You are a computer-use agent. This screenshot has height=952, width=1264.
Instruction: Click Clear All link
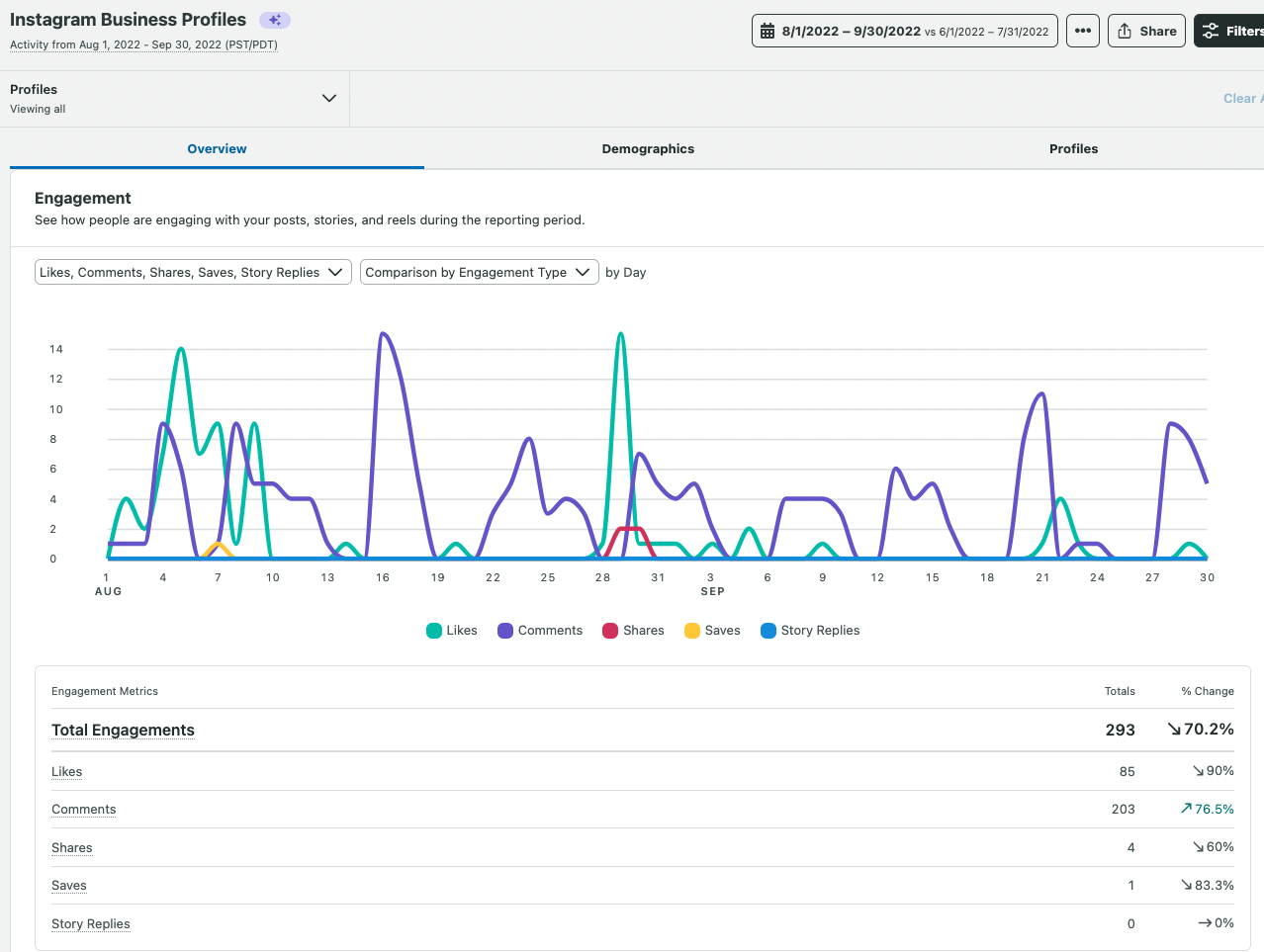1243,98
